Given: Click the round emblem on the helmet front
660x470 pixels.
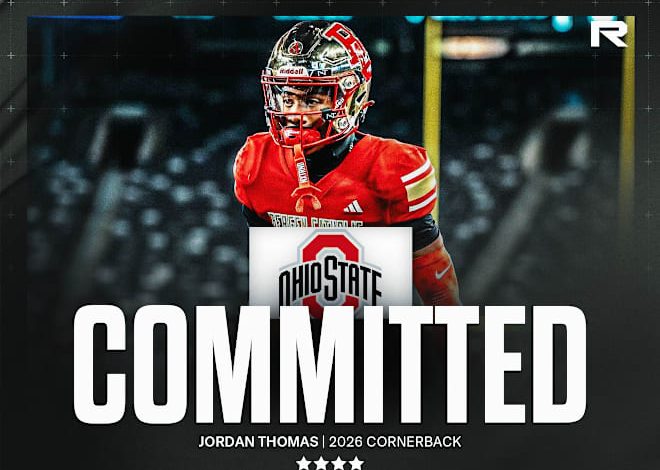Looking at the screenshot, I should (295, 47).
